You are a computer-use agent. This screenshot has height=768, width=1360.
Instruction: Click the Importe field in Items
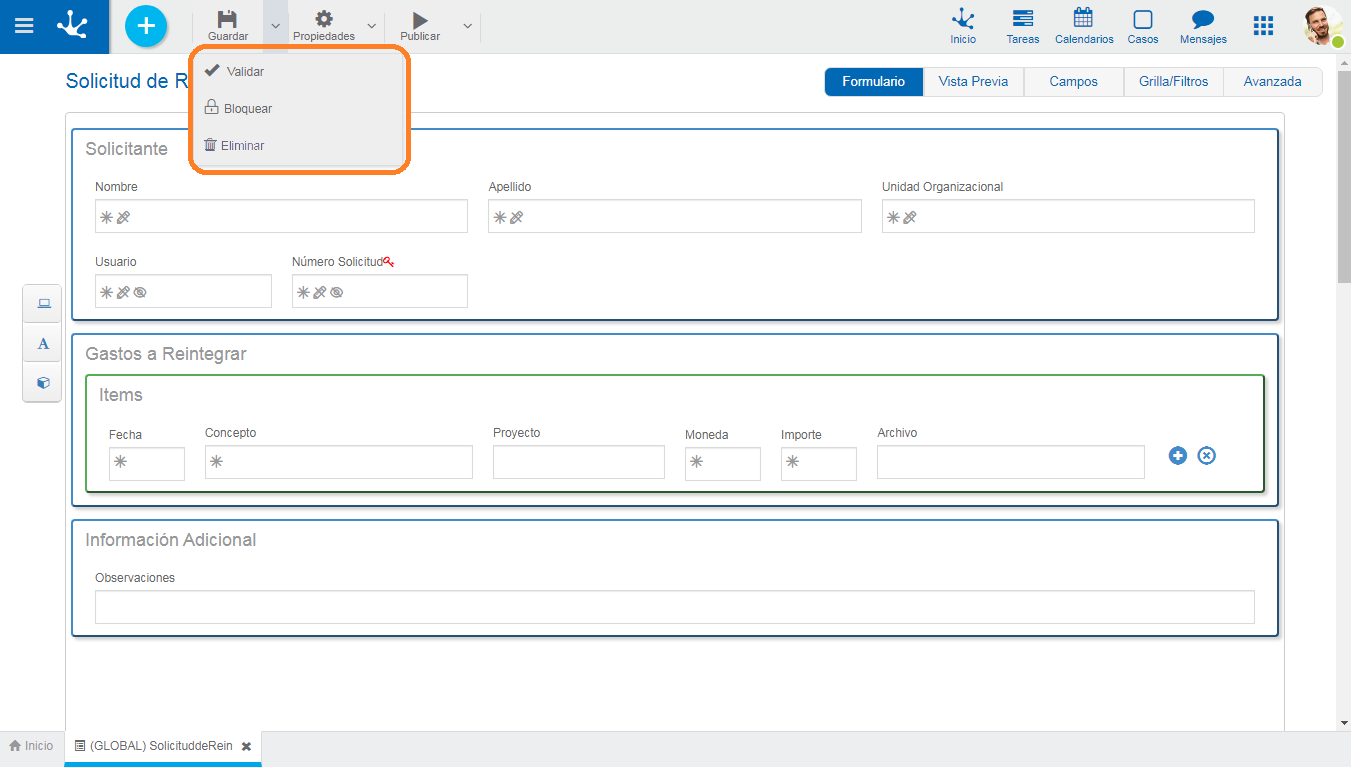[819, 464]
